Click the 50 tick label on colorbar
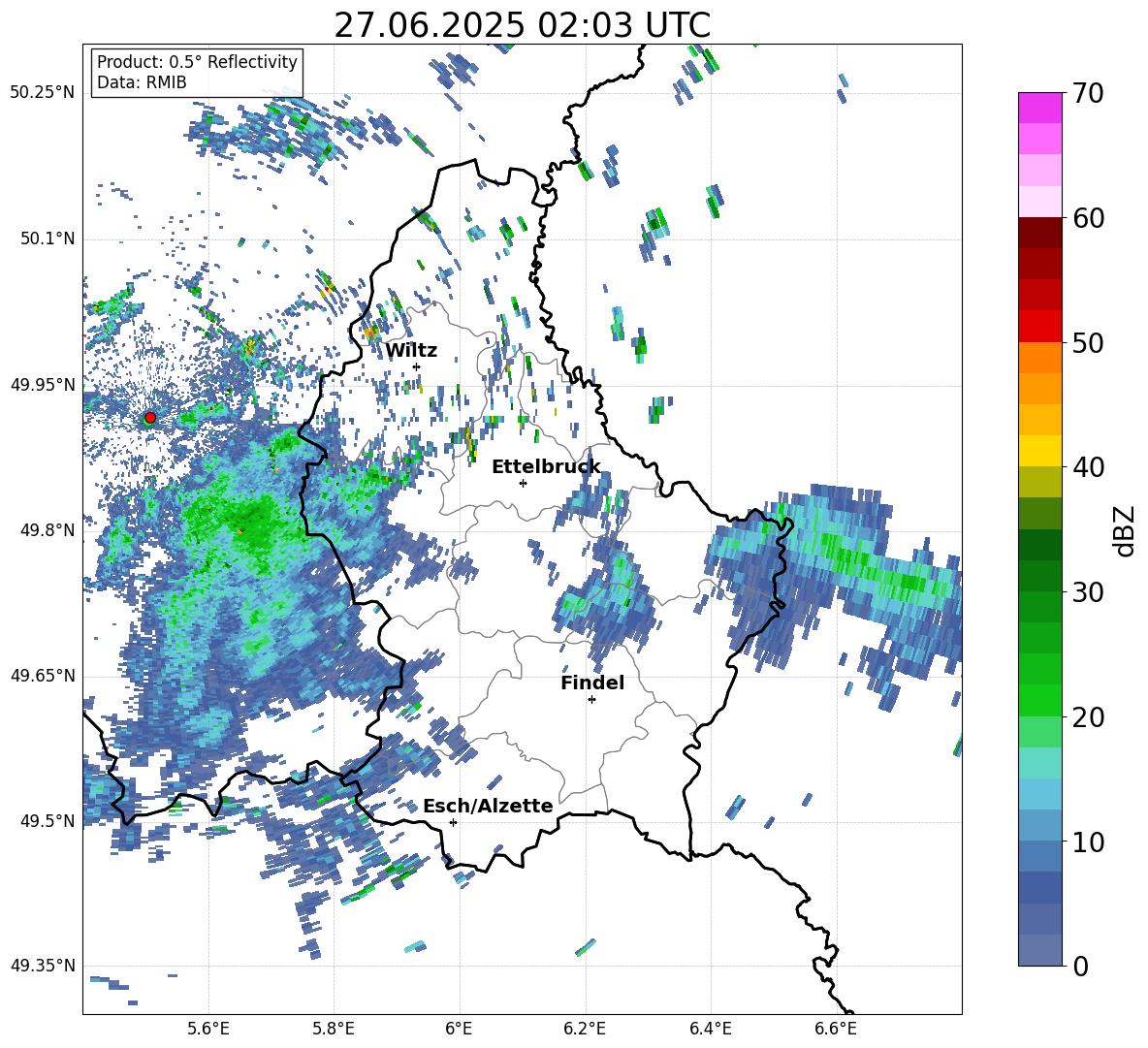Screen dimensions: 1148x1048 coord(1088,343)
